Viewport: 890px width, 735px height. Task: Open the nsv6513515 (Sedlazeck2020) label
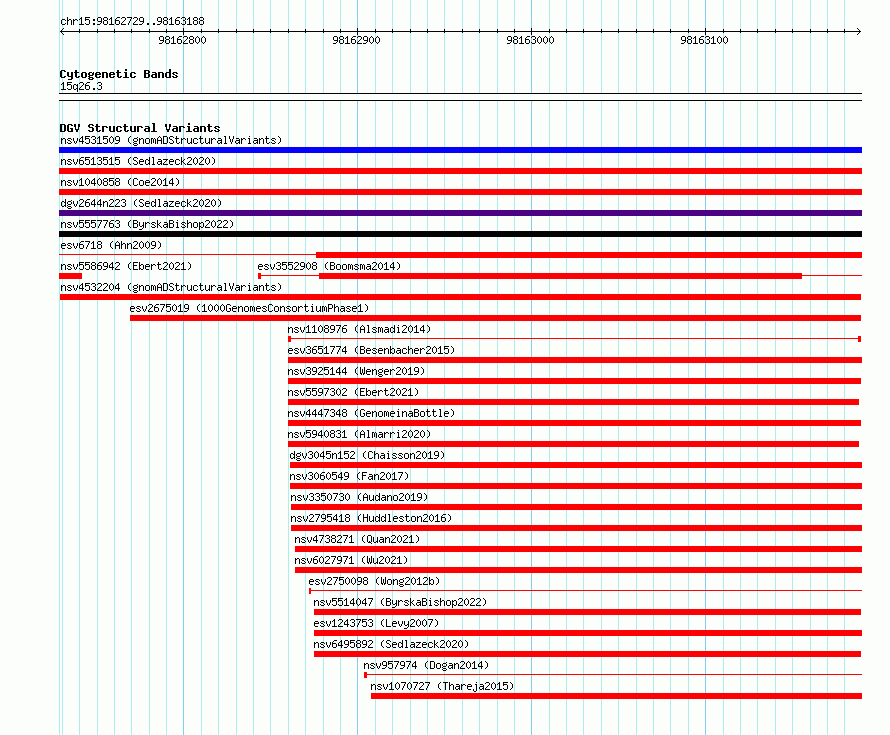coord(138,161)
